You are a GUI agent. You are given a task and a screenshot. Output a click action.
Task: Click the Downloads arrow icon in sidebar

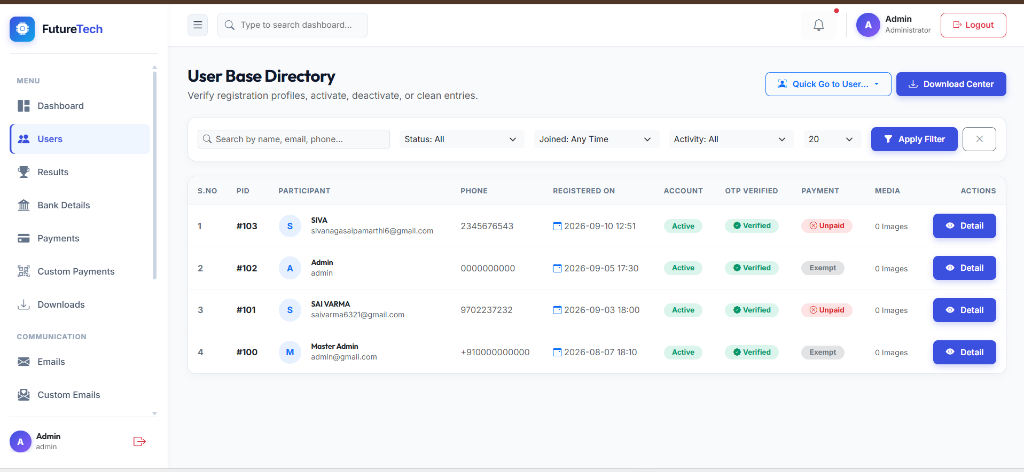click(x=24, y=304)
